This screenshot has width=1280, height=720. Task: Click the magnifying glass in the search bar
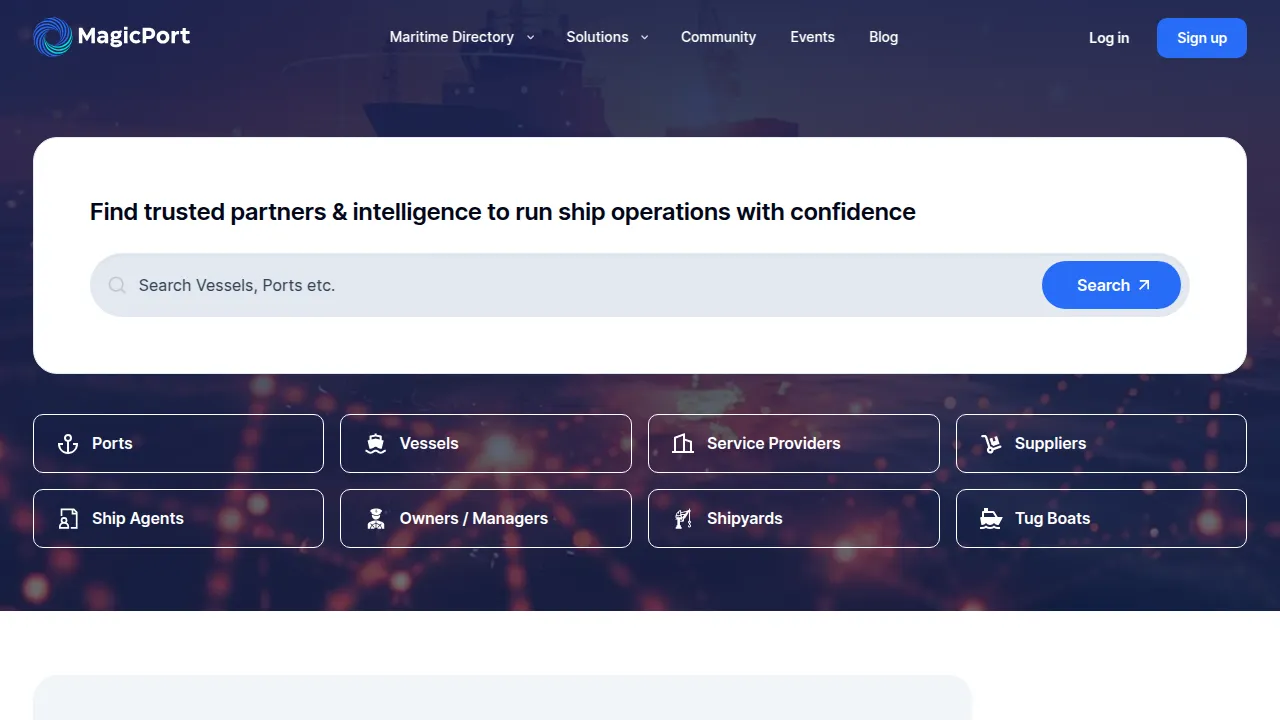(x=117, y=285)
